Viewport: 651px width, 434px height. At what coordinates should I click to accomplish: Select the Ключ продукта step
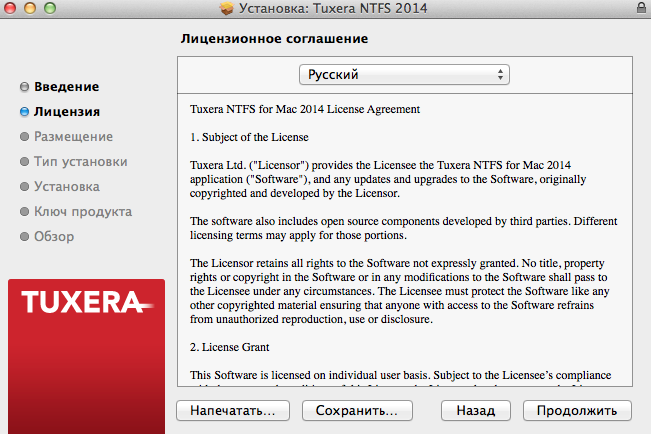pyautogui.click(x=83, y=211)
